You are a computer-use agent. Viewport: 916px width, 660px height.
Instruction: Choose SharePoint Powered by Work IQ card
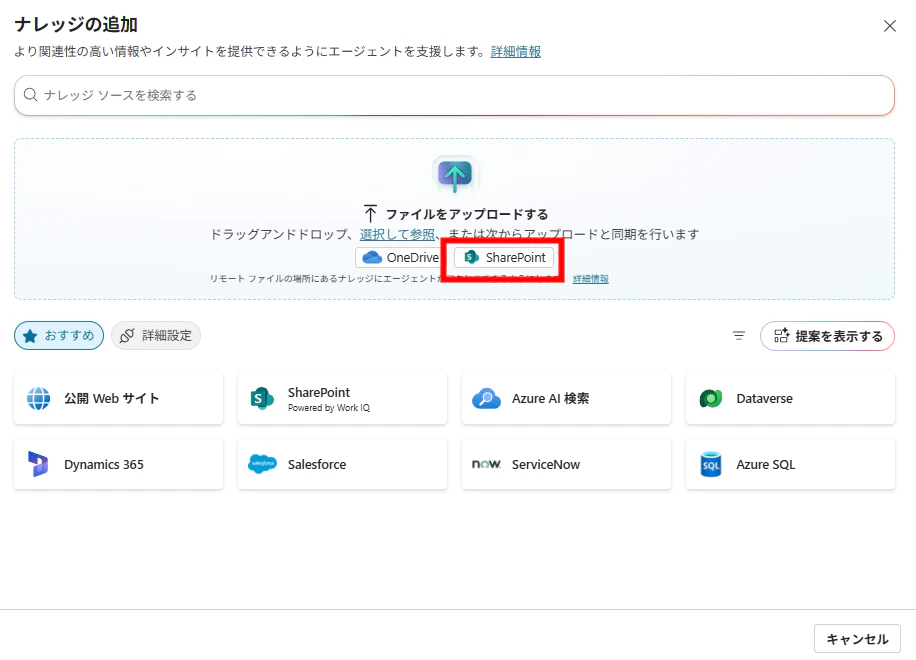[342, 398]
